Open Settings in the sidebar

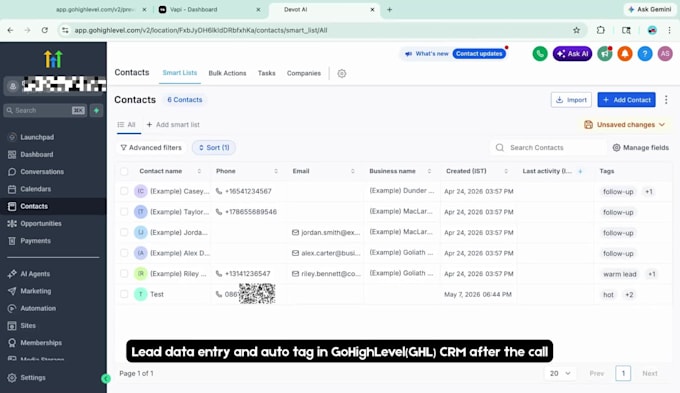(33, 377)
